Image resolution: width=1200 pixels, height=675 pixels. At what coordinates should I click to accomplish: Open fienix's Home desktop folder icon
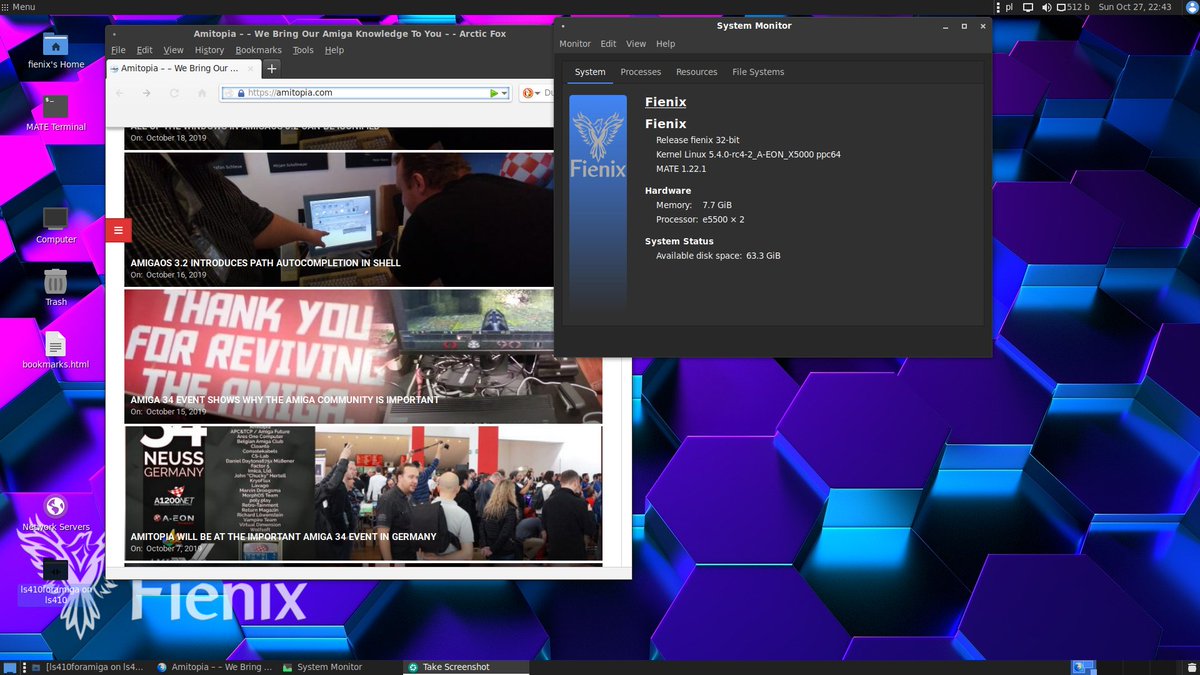pyautogui.click(x=56, y=51)
